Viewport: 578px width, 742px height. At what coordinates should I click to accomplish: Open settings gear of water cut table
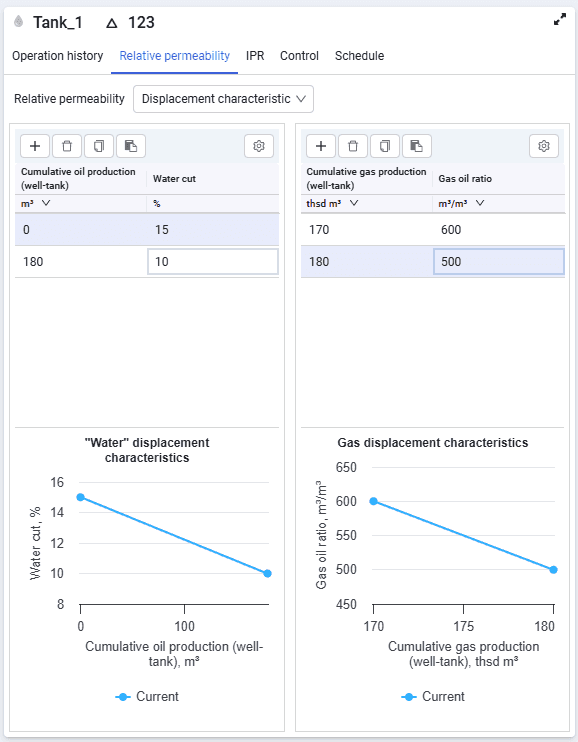pos(259,146)
